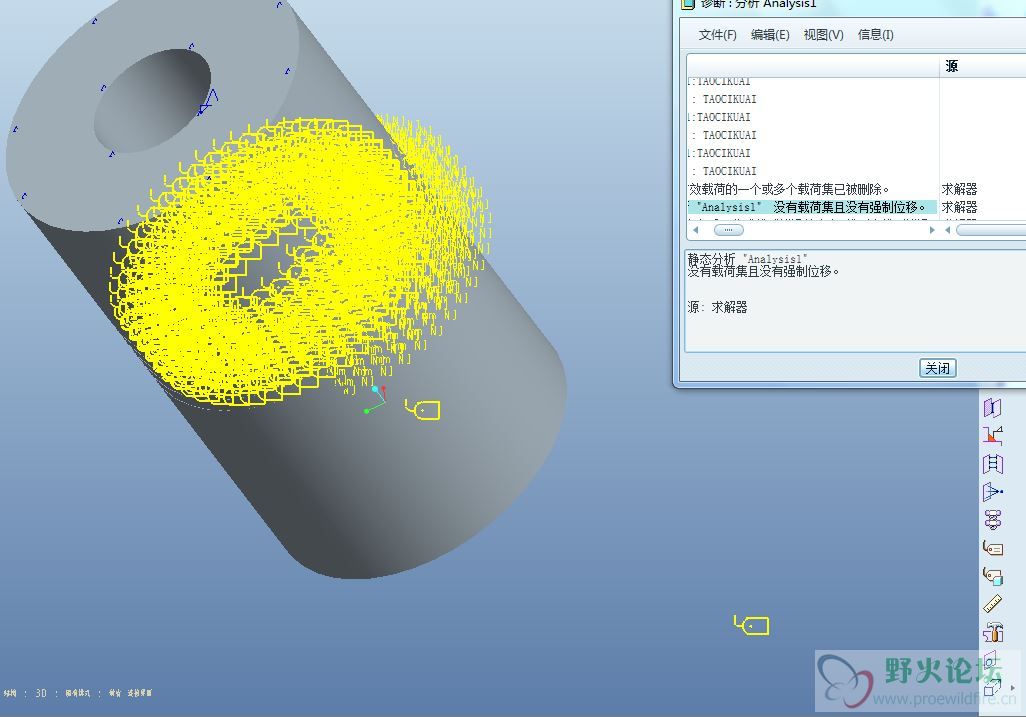
Task: Click the diagnostics dialog title icon
Action: pos(688,4)
